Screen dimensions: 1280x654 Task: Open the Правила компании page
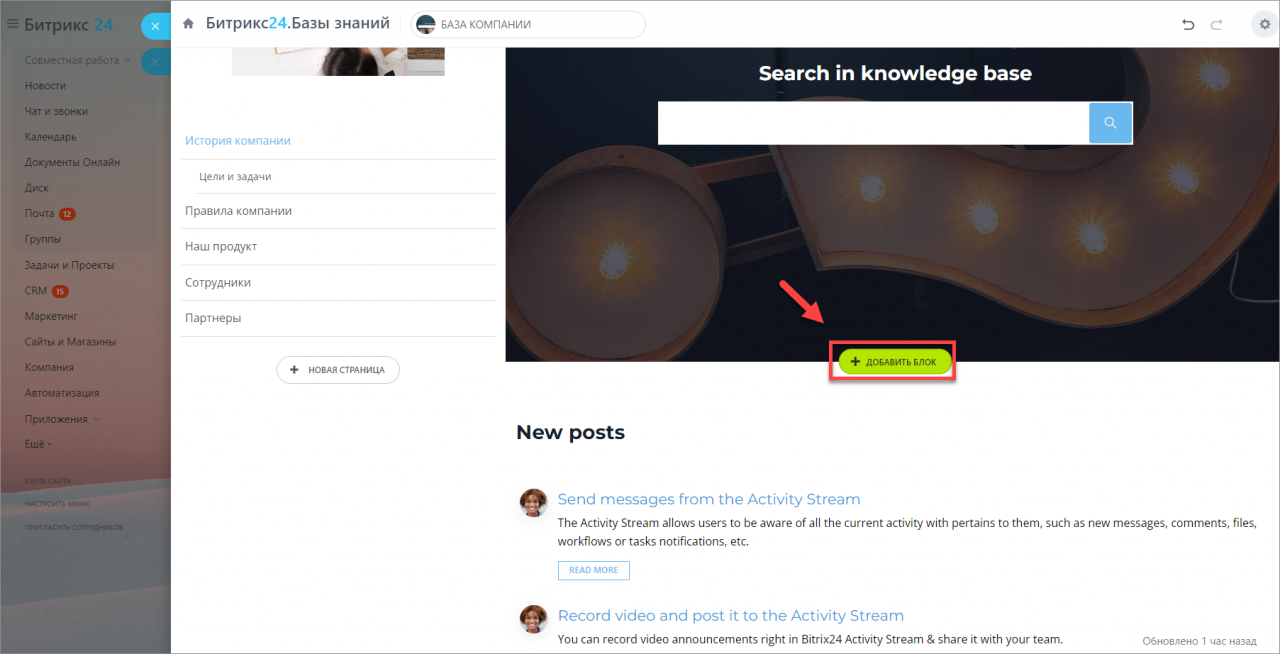click(238, 211)
